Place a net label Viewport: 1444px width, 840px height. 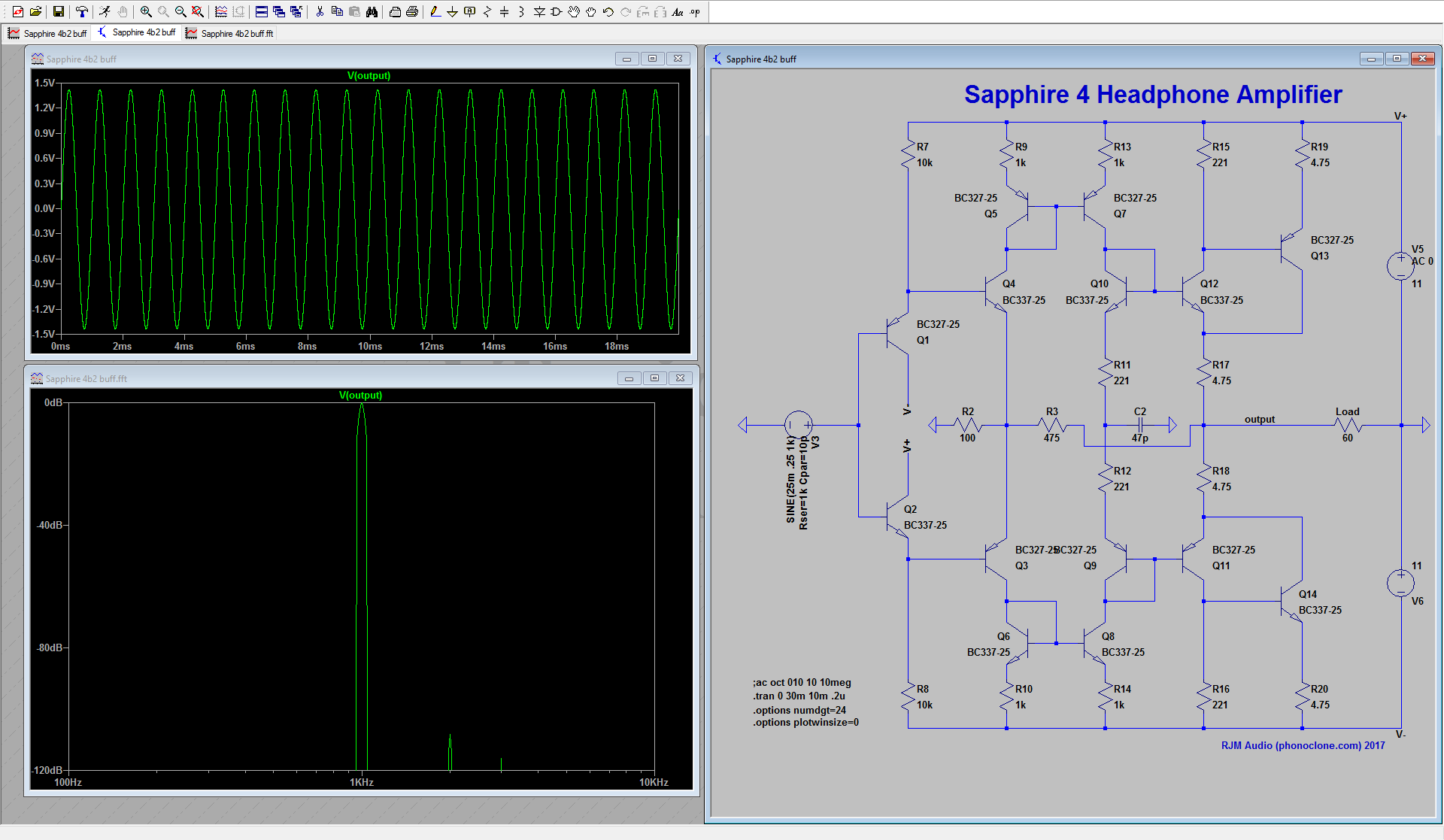pyautogui.click(x=470, y=11)
